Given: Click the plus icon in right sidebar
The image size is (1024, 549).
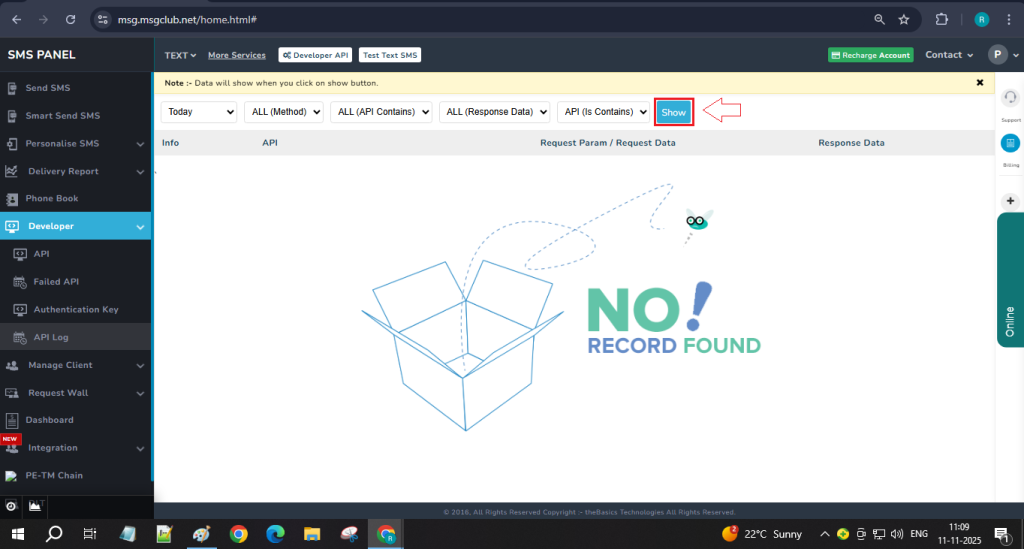Looking at the screenshot, I should pyautogui.click(x=1010, y=200).
